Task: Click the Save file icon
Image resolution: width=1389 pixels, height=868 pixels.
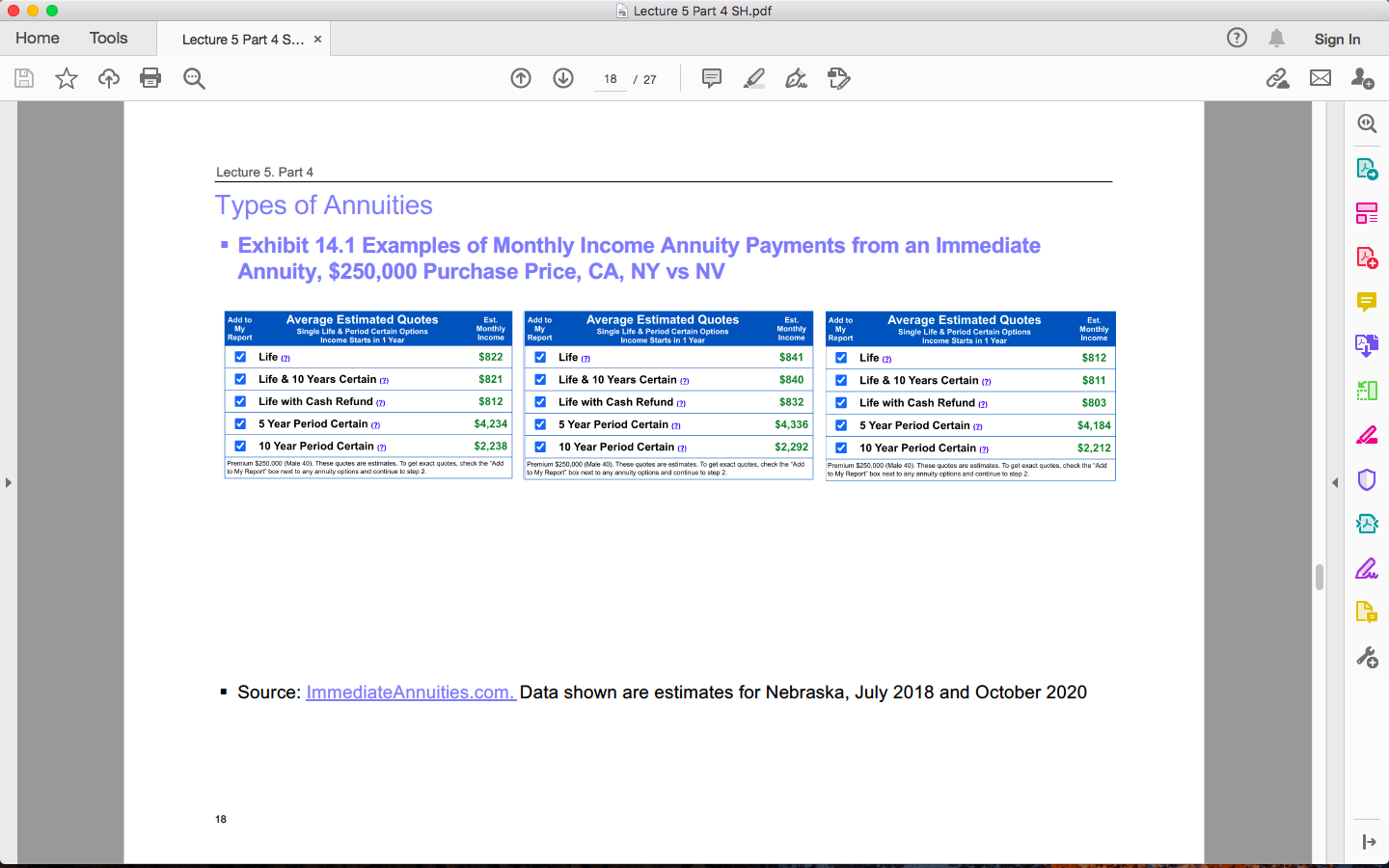Action: (24, 78)
